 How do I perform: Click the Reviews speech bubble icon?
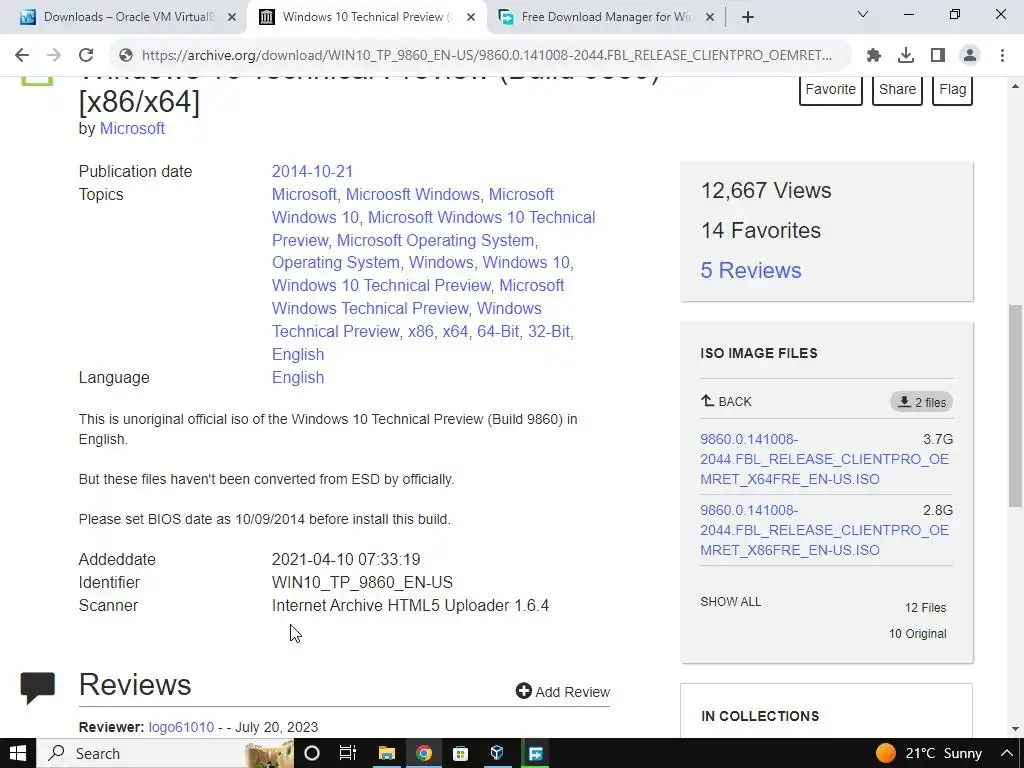37,688
